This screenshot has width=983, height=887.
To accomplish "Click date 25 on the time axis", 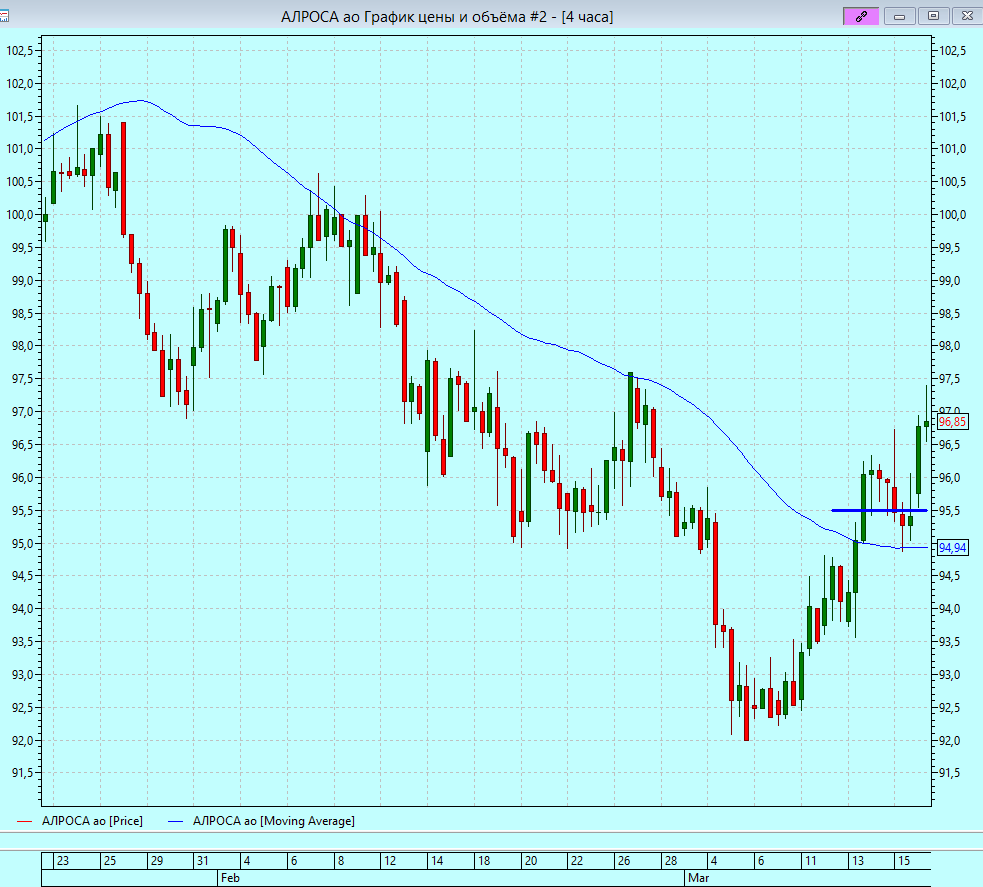I will [x=110, y=861].
